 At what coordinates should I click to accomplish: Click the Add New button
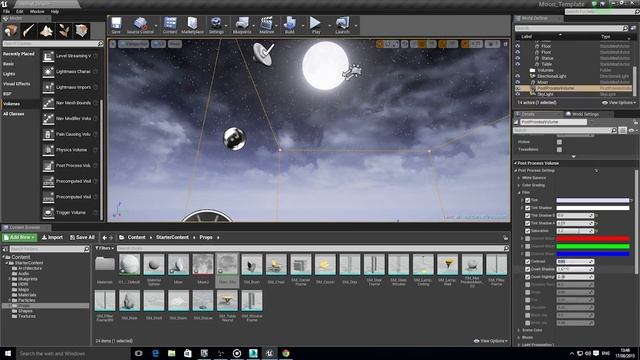20,237
